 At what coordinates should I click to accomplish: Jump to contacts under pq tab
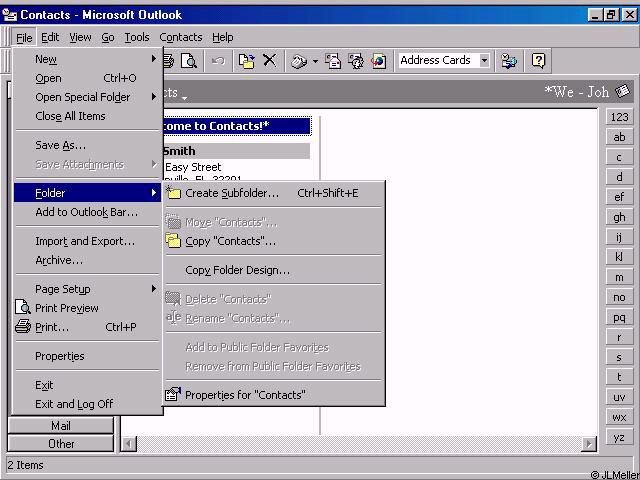[619, 317]
